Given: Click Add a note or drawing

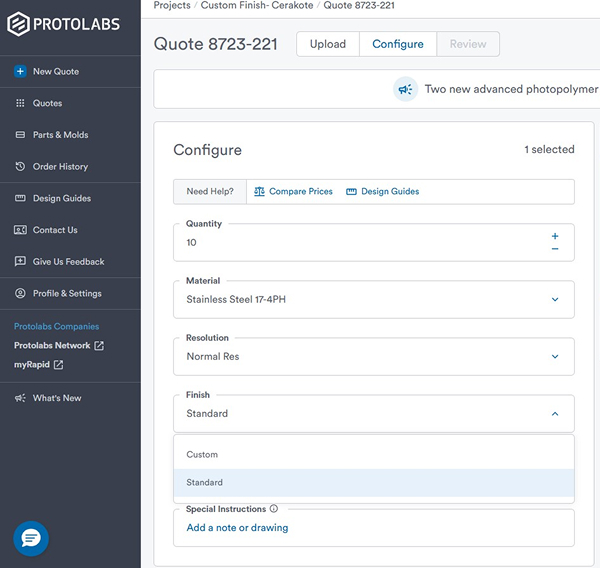Looking at the screenshot, I should point(237,527).
